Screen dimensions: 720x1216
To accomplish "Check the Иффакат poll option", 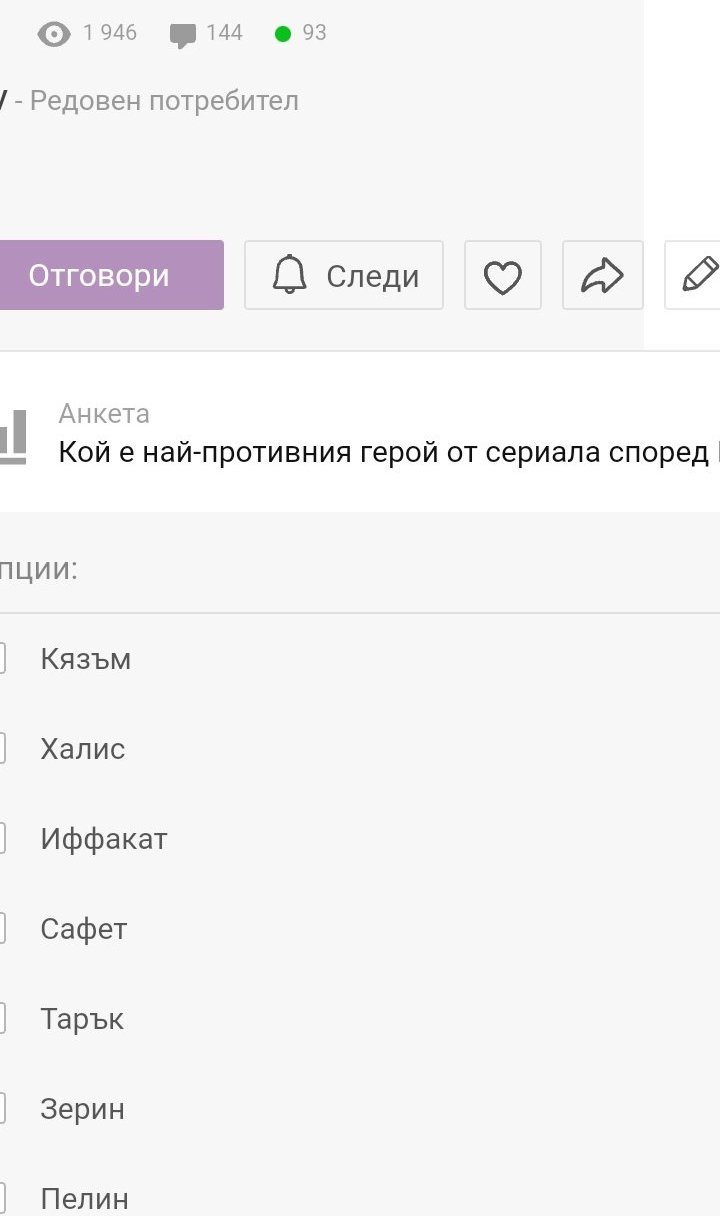I will click(x=3, y=839).
